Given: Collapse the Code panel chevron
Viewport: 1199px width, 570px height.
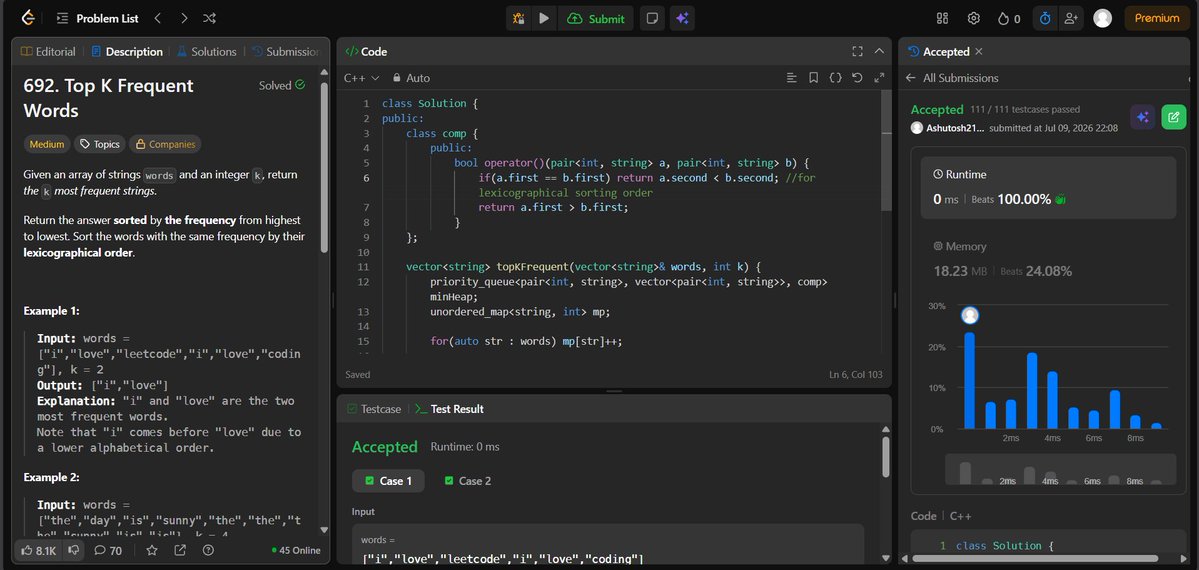Looking at the screenshot, I should (879, 51).
